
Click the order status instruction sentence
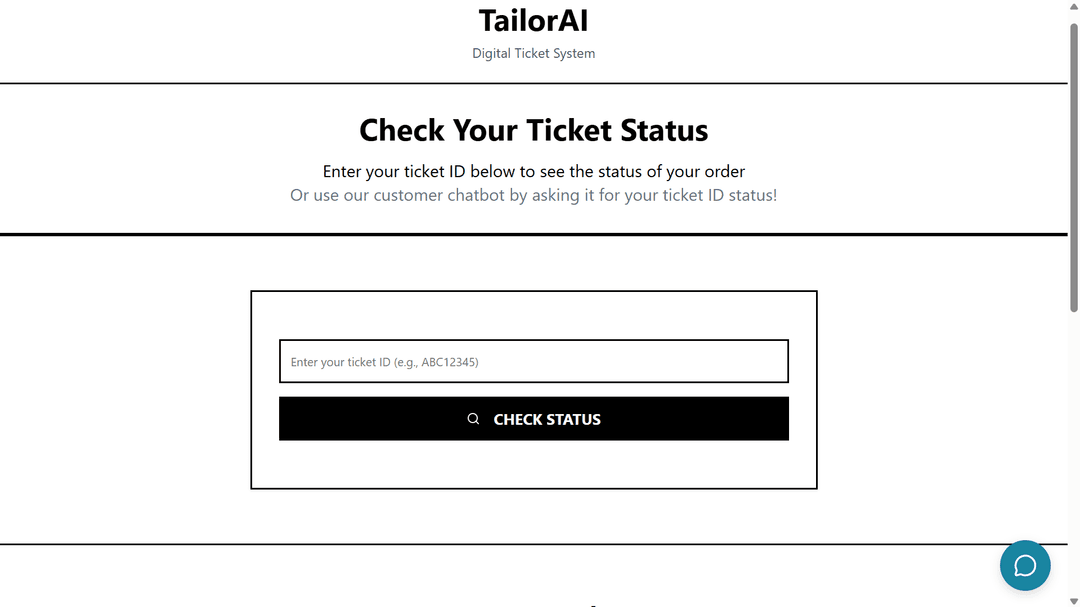tap(533, 171)
